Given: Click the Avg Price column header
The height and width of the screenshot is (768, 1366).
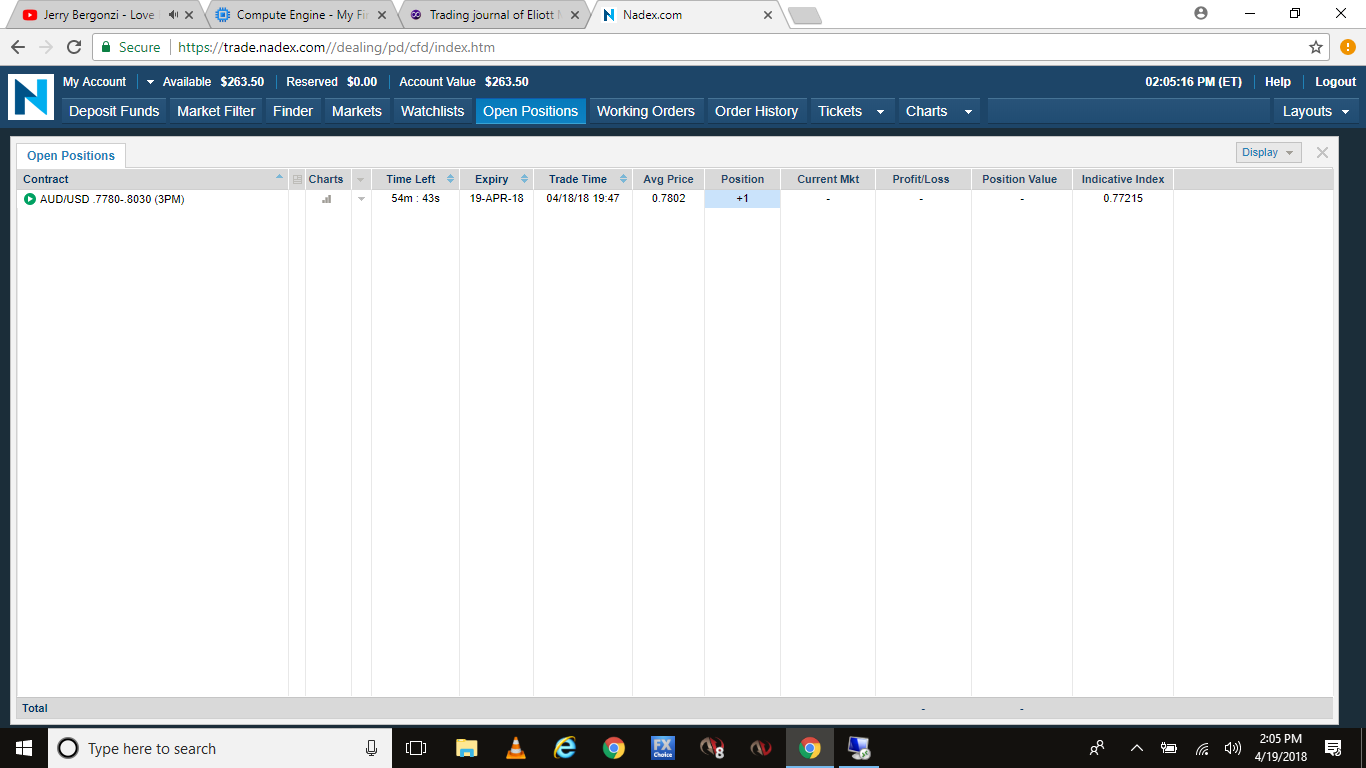Looking at the screenshot, I should click(668, 179).
